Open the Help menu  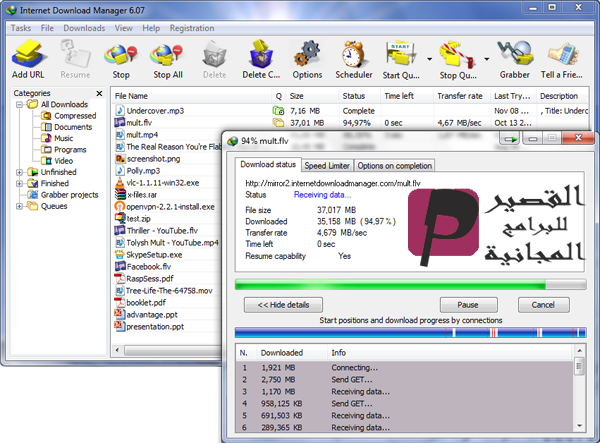click(151, 28)
